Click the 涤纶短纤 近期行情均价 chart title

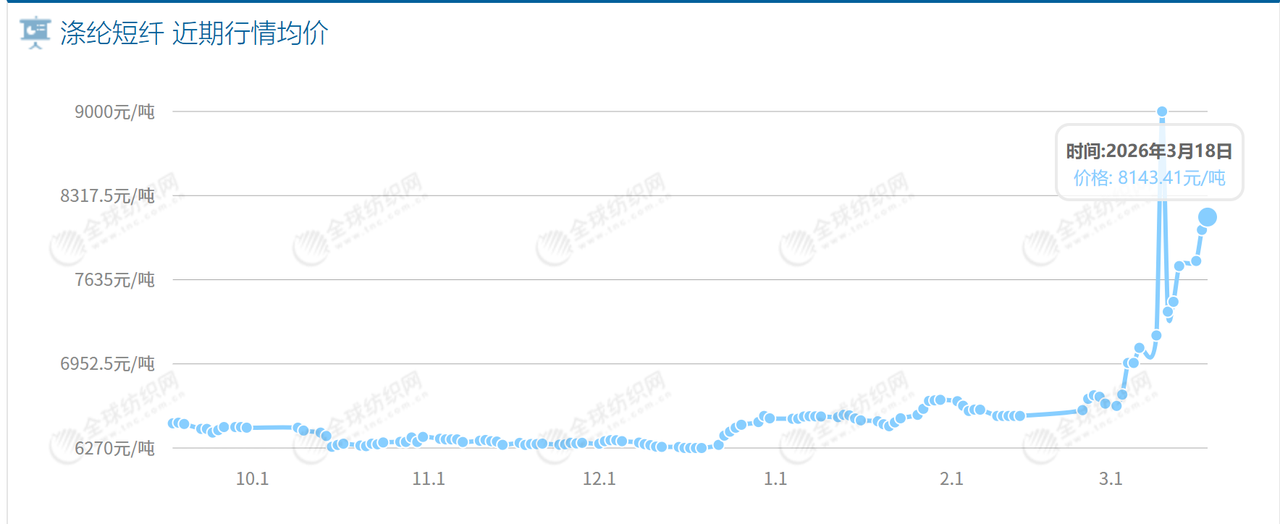tap(194, 34)
